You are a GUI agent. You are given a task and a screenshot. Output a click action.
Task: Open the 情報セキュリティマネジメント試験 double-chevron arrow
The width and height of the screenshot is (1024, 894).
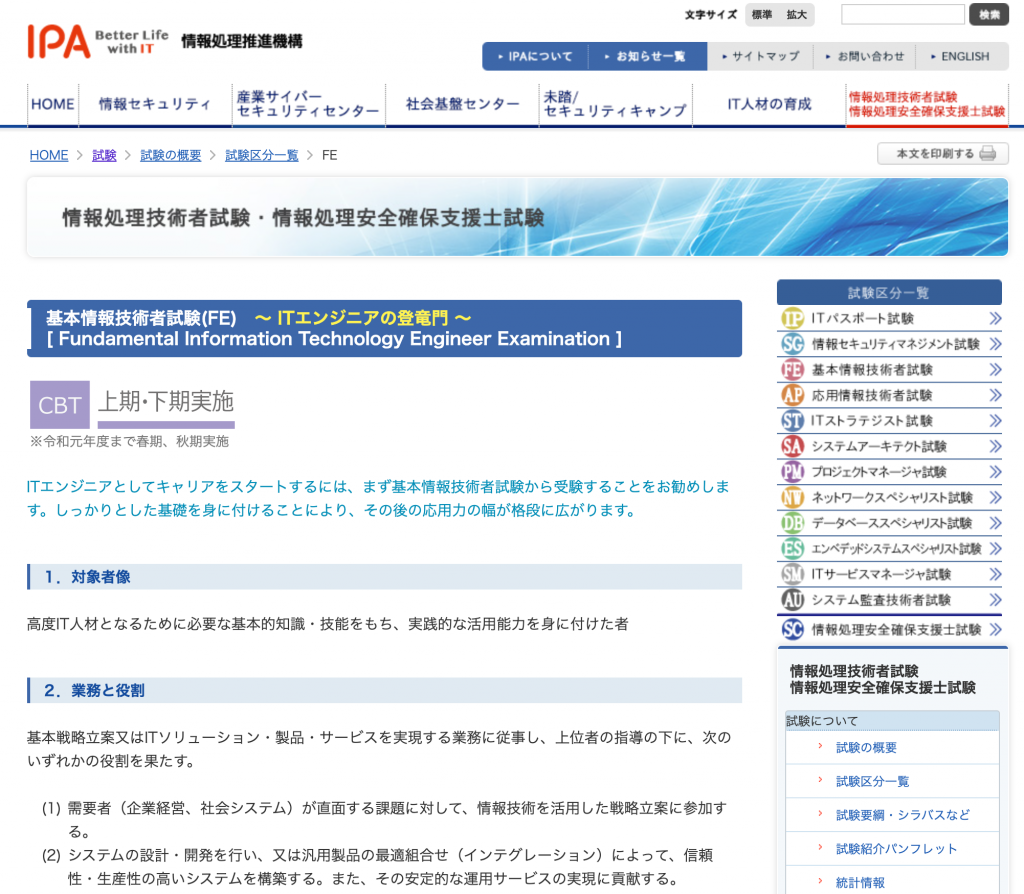[995, 344]
